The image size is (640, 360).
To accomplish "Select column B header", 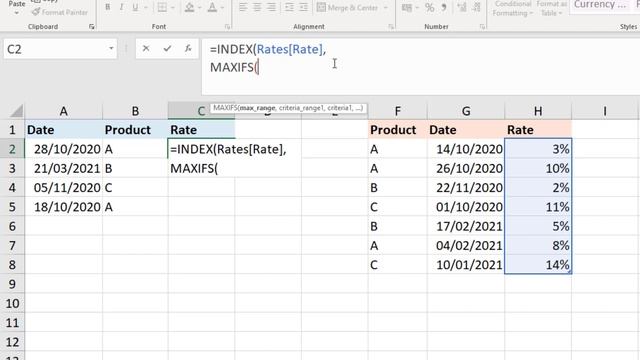I will (135, 111).
